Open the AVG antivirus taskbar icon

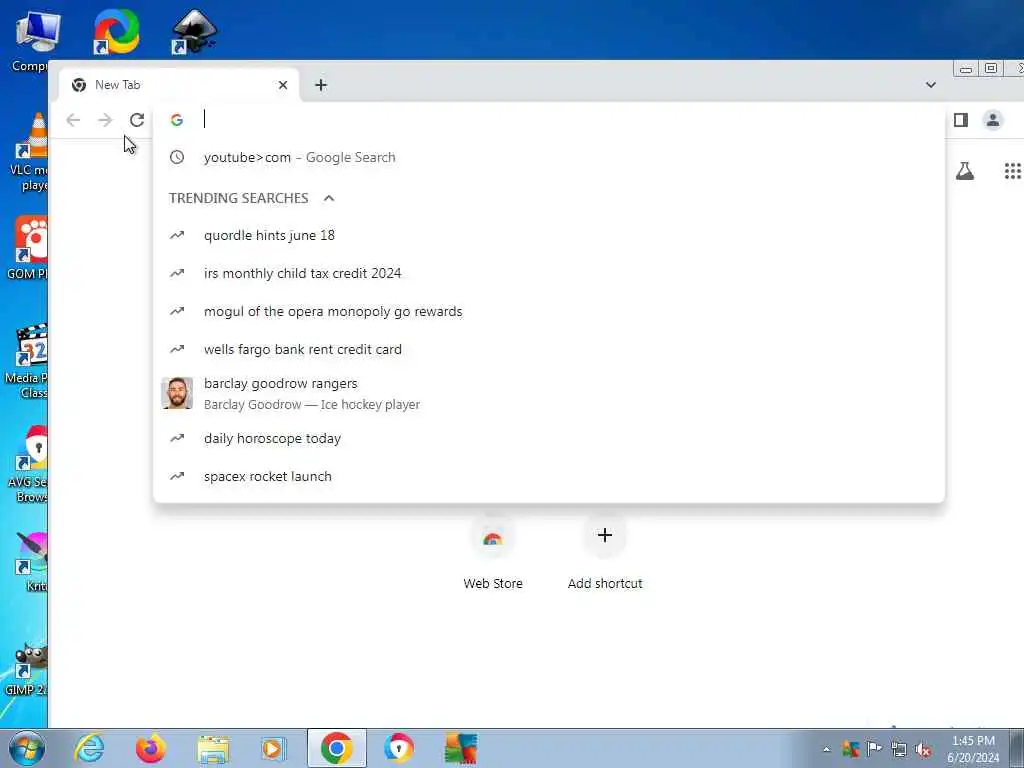pos(461,748)
